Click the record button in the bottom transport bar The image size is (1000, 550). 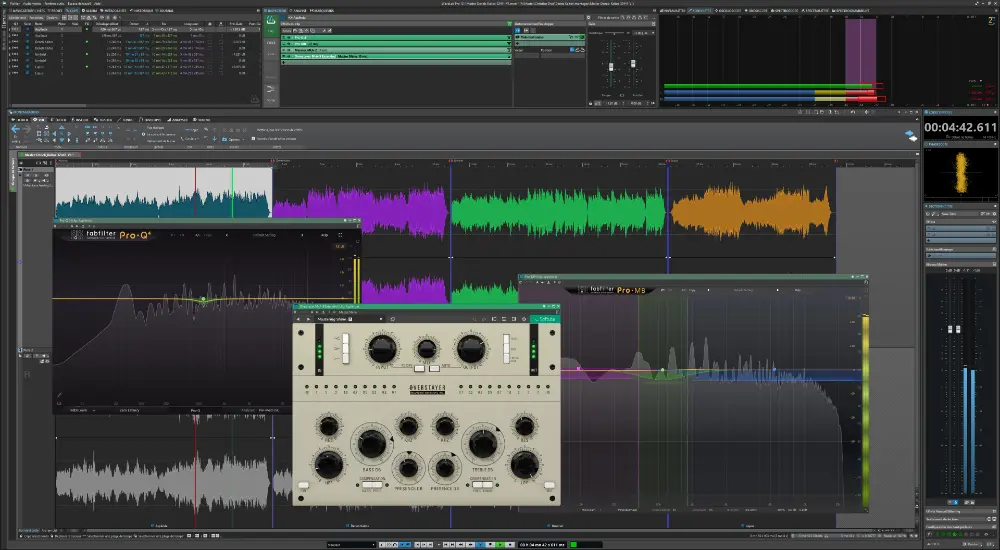tap(510, 545)
